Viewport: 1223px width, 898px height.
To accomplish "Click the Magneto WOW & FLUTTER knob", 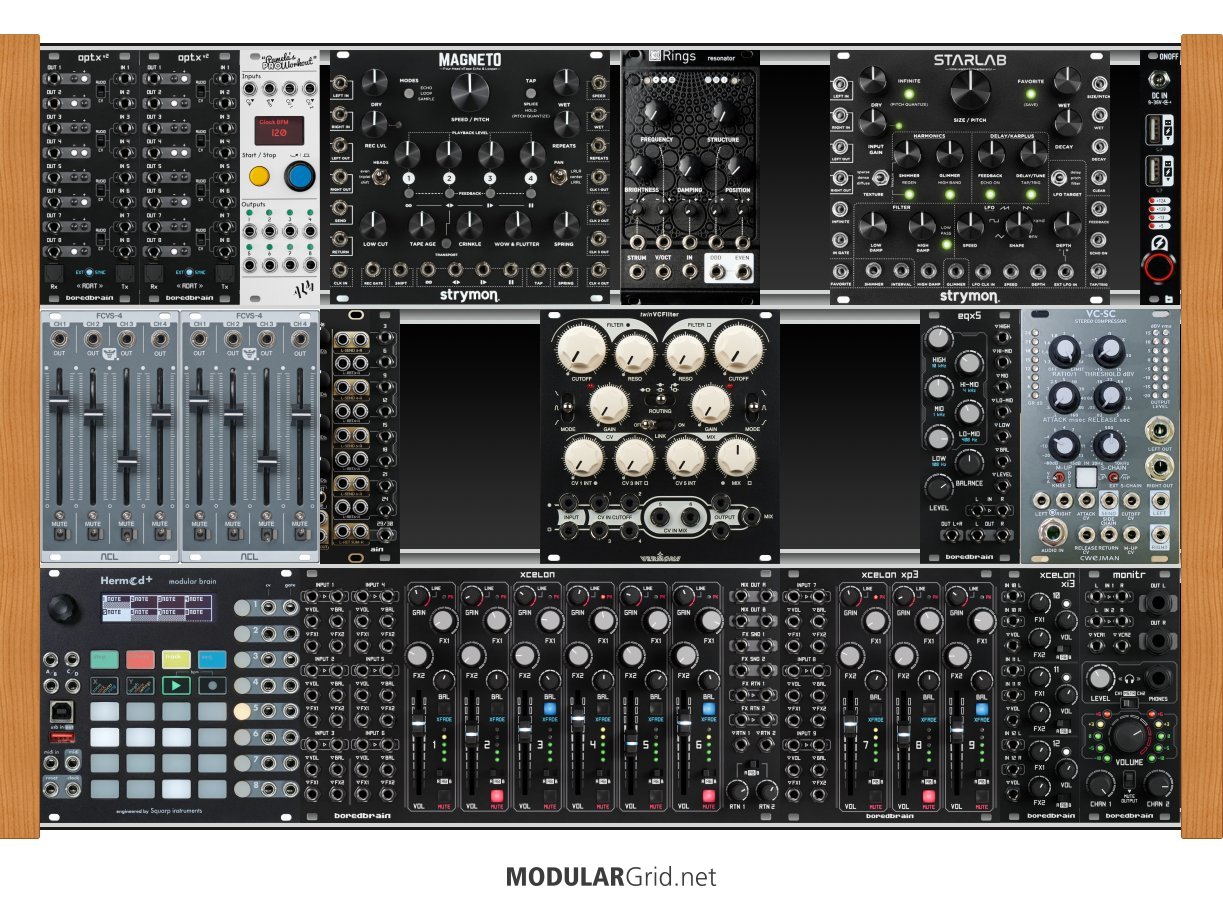I will [517, 224].
